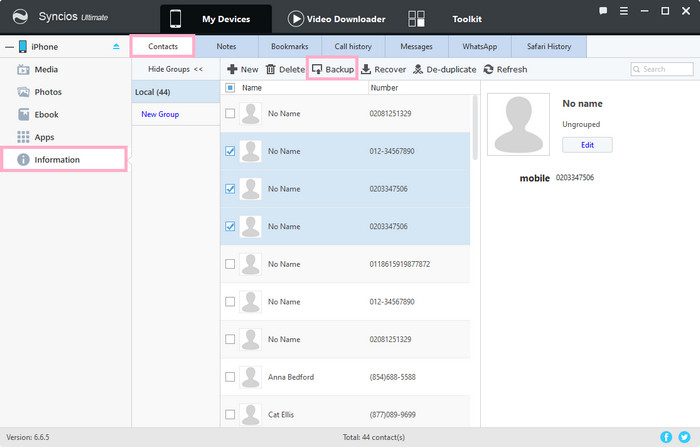
Task: Click the Syncios logo icon
Action: (x=20, y=17)
